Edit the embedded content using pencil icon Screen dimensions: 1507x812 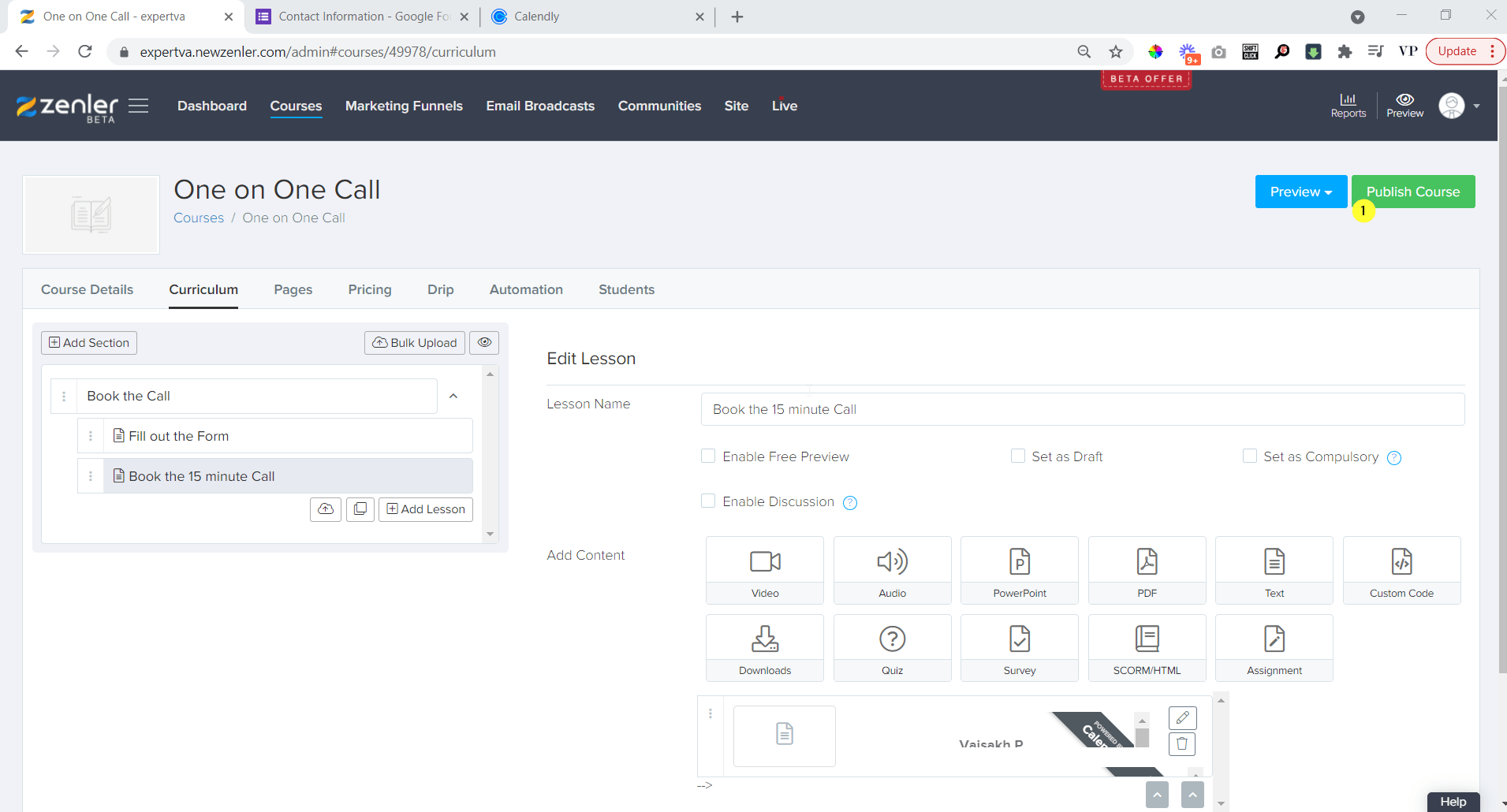(x=1181, y=717)
